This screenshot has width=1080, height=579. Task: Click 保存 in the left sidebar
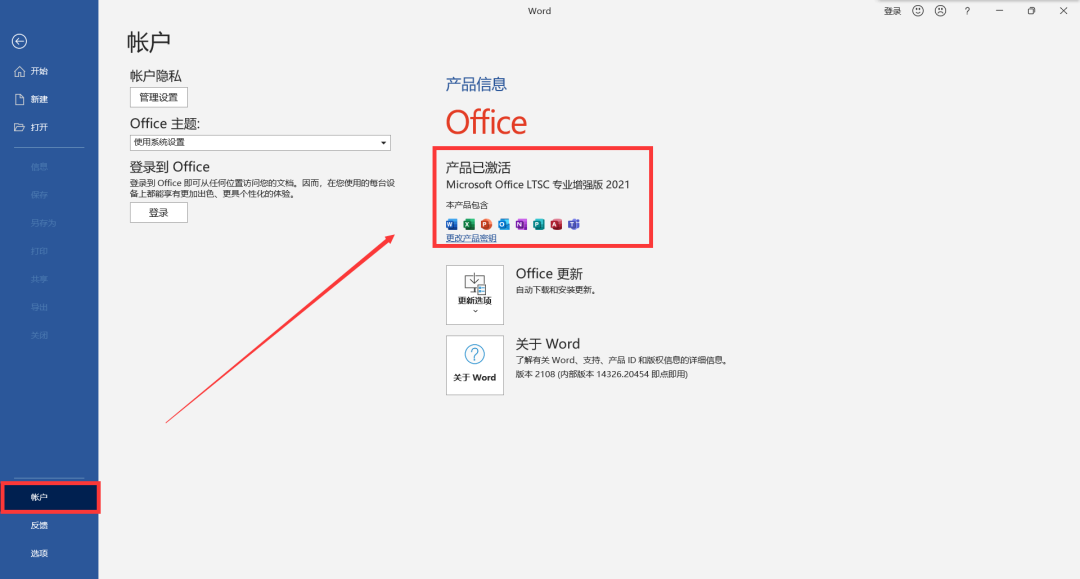coord(39,195)
